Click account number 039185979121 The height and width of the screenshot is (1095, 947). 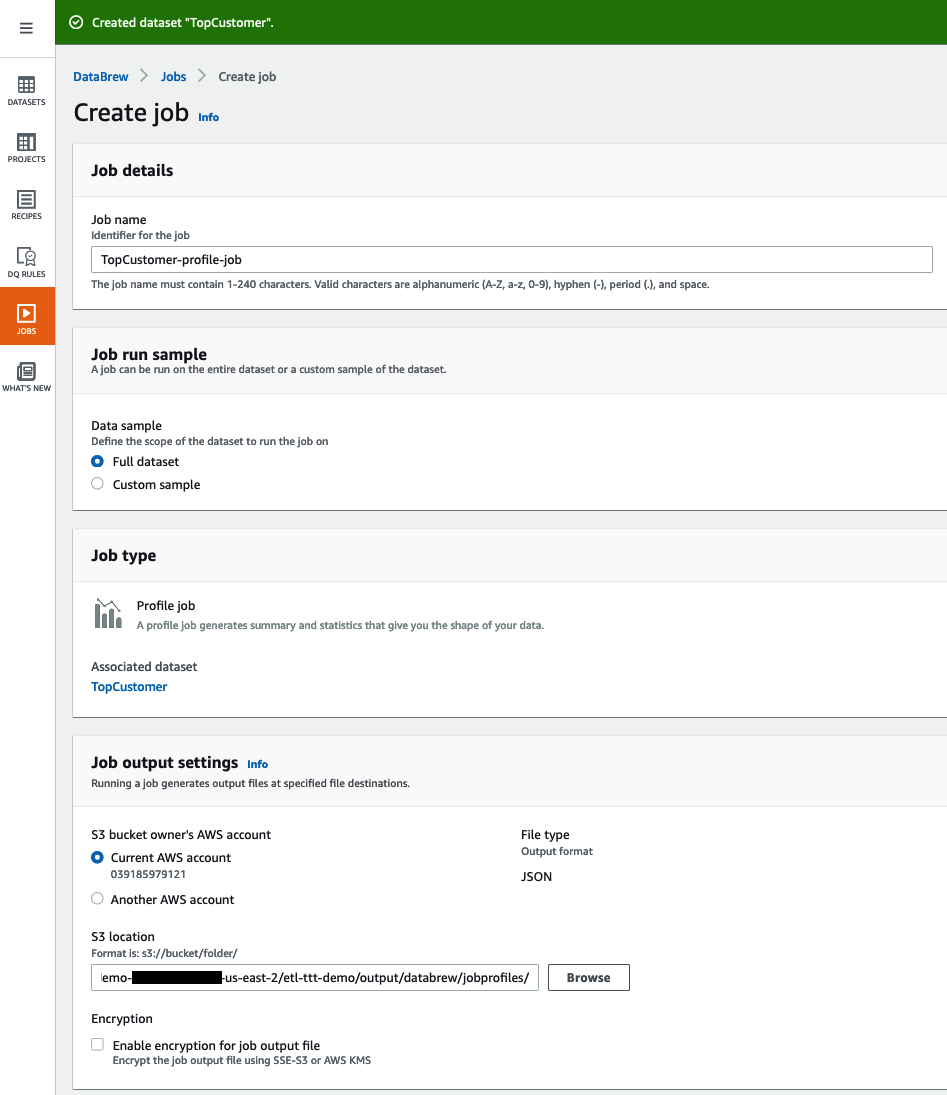click(148, 874)
